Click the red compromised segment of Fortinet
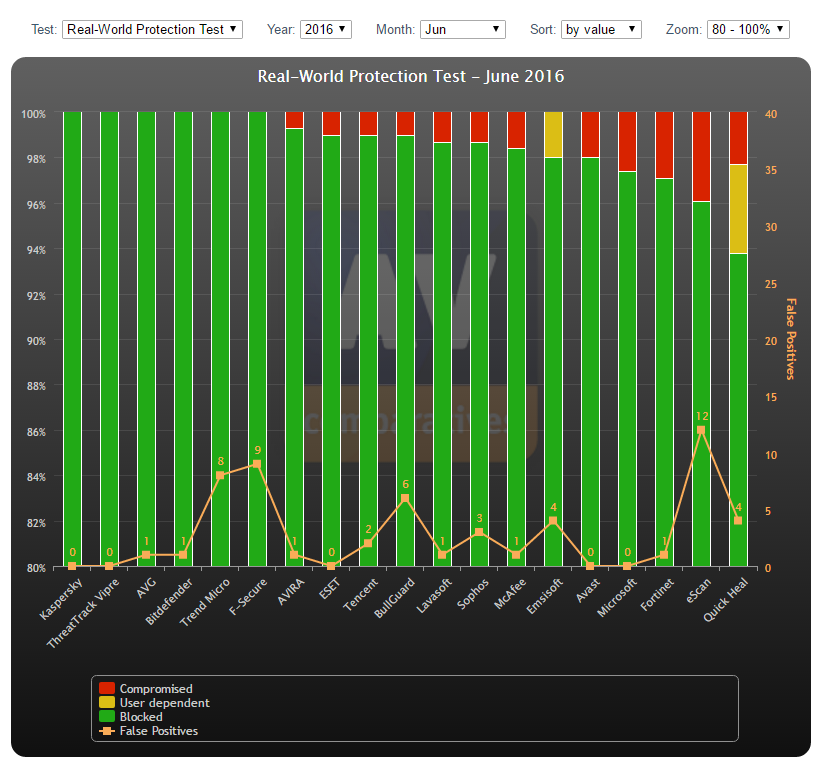The width and height of the screenshot is (818, 767). [x=664, y=145]
